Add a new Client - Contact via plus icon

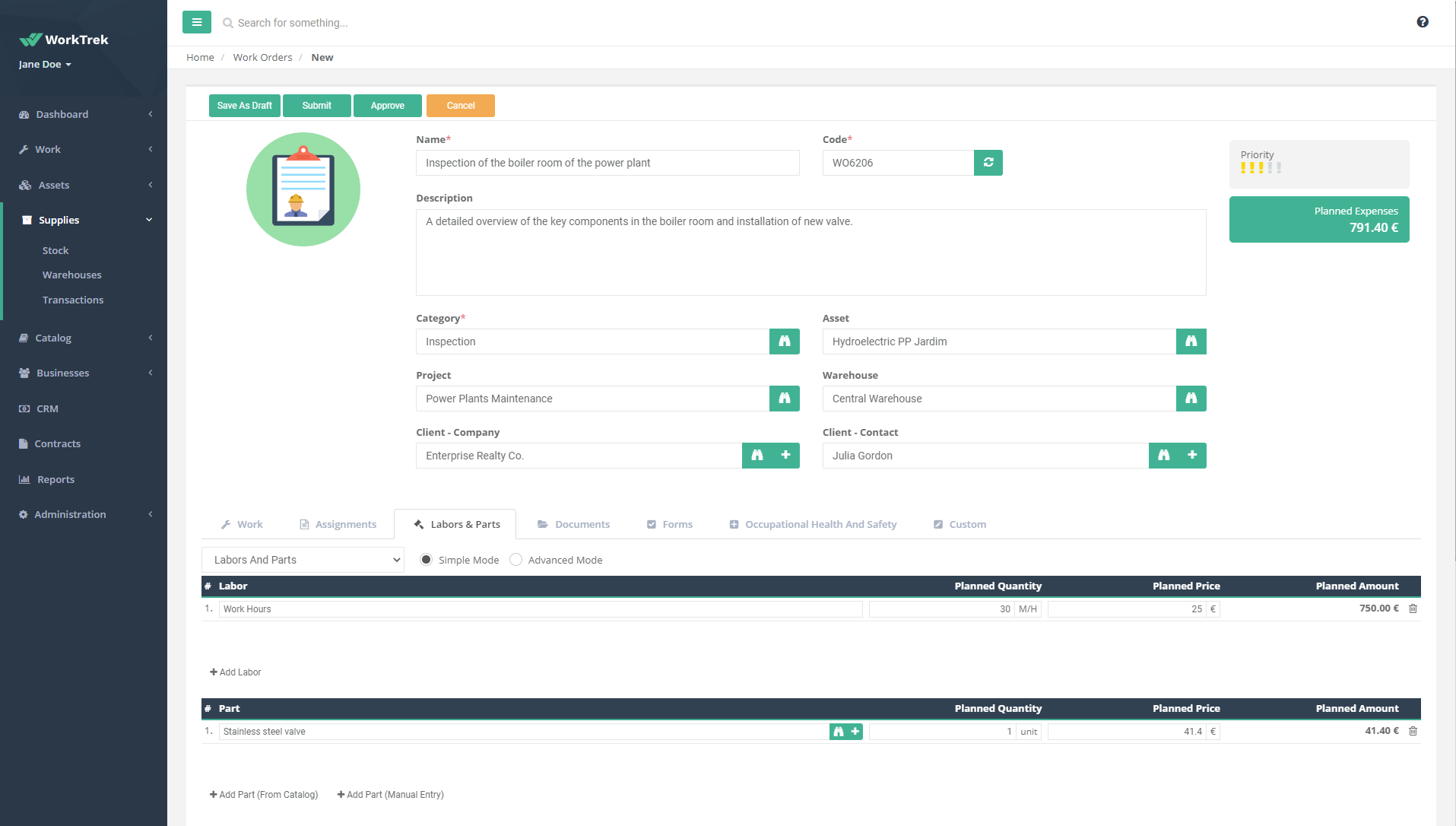click(x=1192, y=455)
